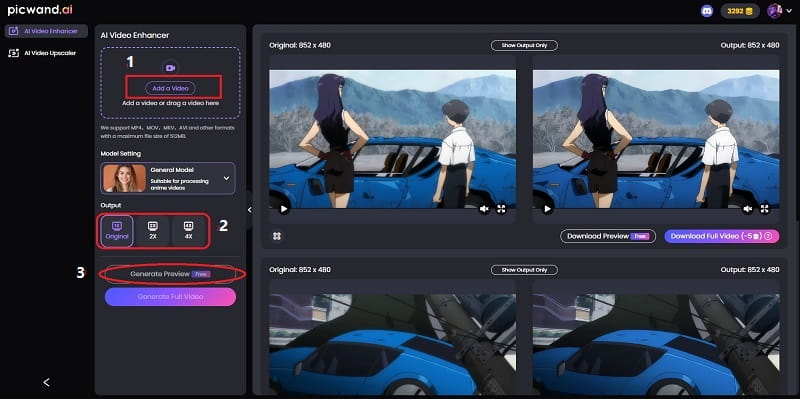
Task: Select the 4X output option
Action: [188, 231]
